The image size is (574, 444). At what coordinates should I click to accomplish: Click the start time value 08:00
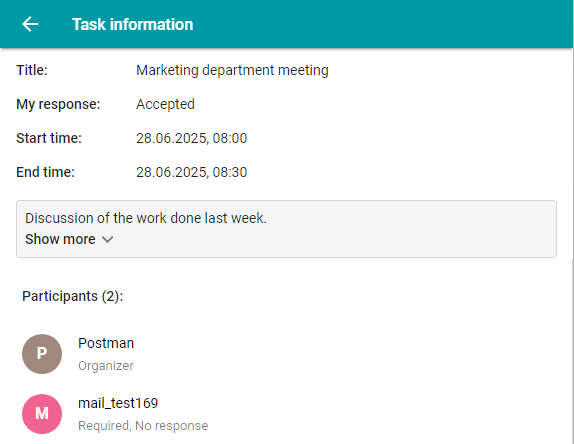(191, 138)
